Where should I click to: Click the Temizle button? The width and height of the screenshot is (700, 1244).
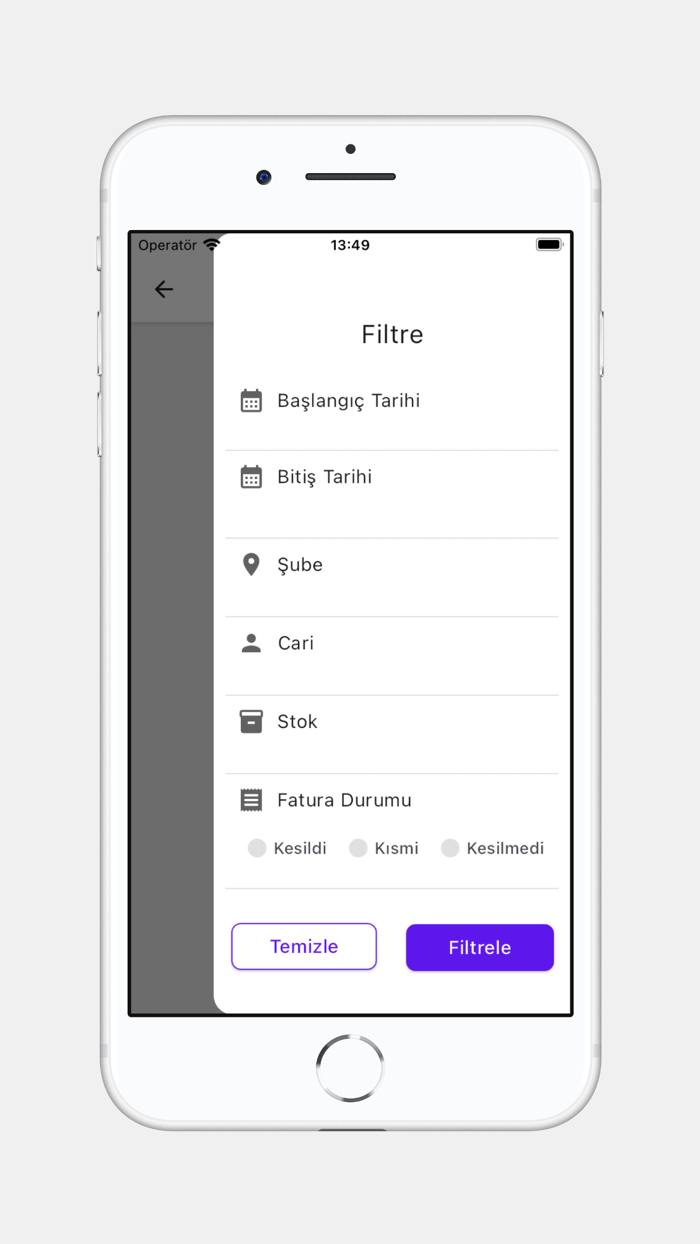304,947
